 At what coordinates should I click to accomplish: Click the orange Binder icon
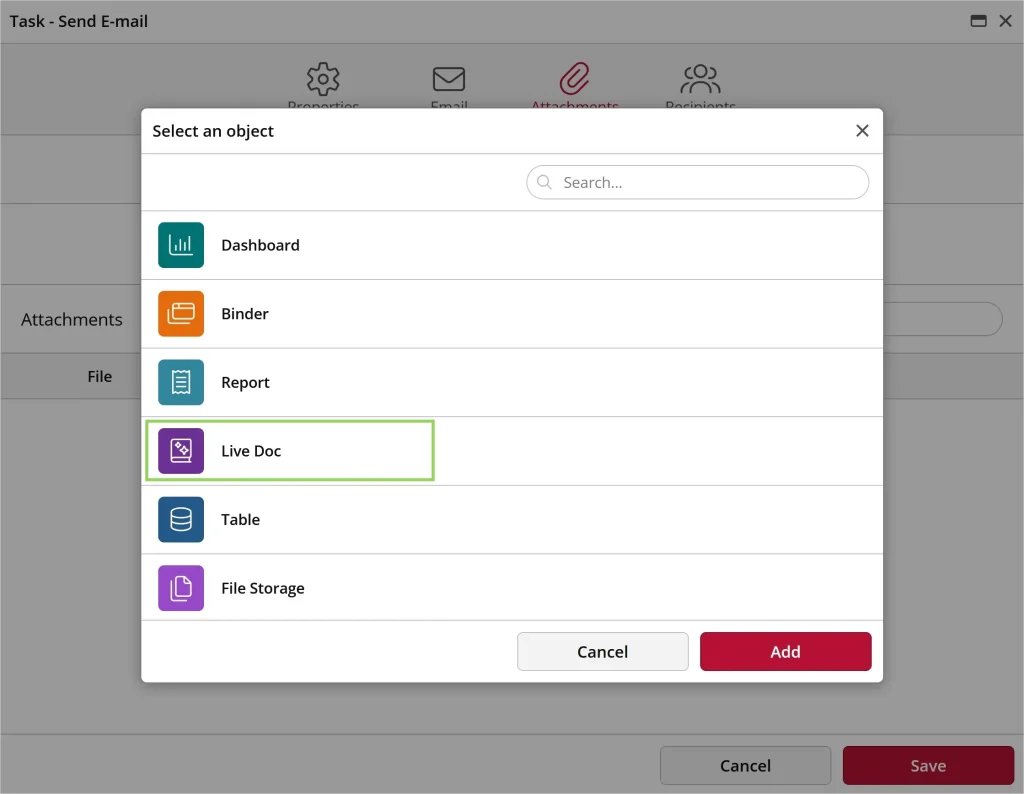pos(181,314)
